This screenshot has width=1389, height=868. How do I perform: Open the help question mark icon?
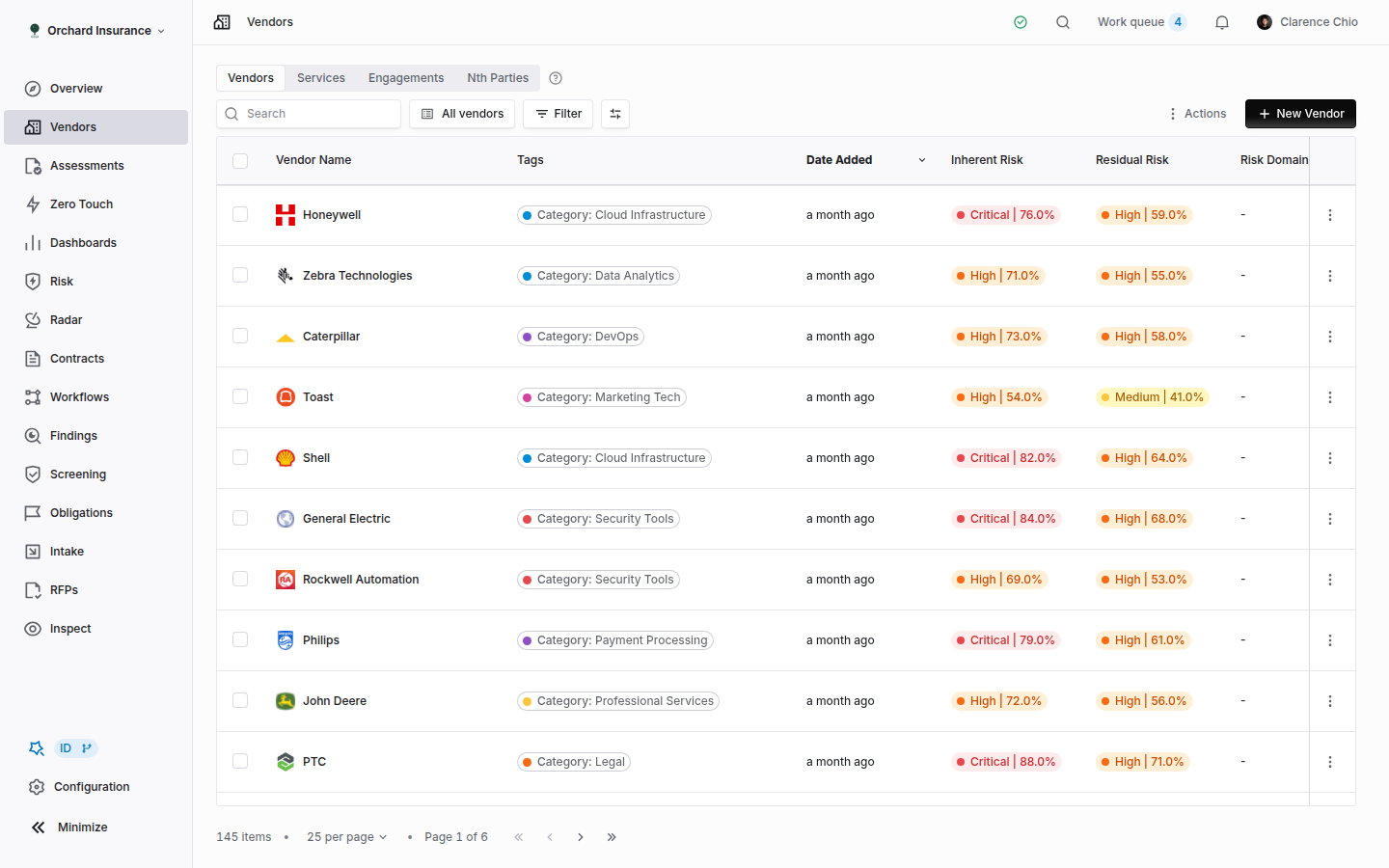coord(556,78)
